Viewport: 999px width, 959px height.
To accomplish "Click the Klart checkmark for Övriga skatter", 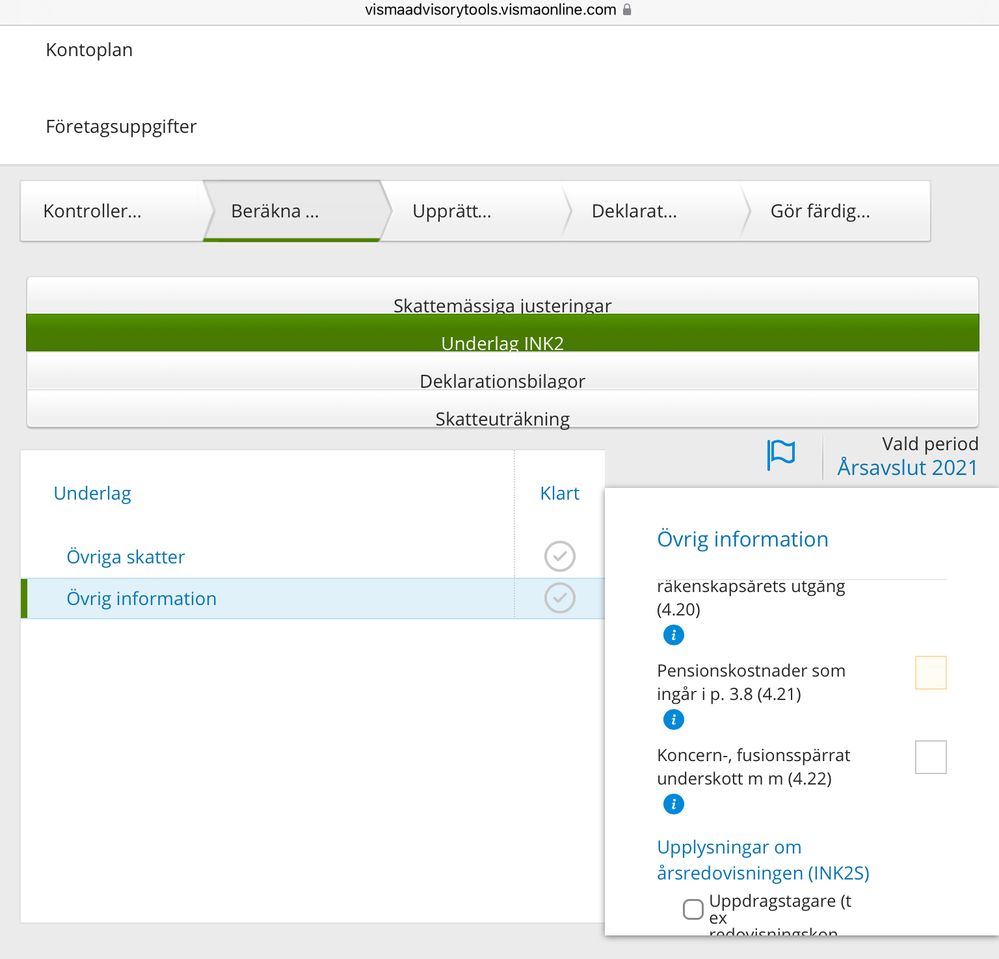I will click(x=560, y=556).
